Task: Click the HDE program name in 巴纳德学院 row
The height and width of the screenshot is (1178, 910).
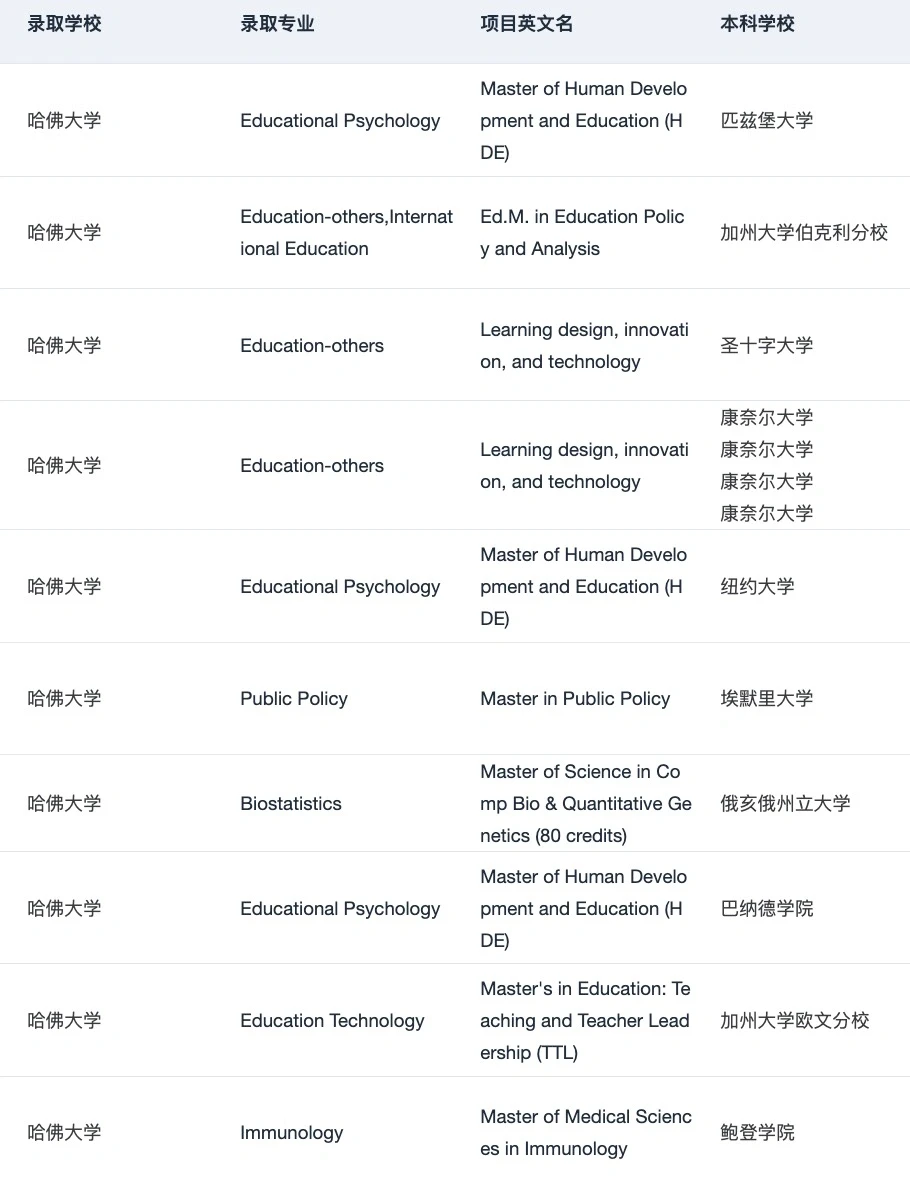Action: 583,909
